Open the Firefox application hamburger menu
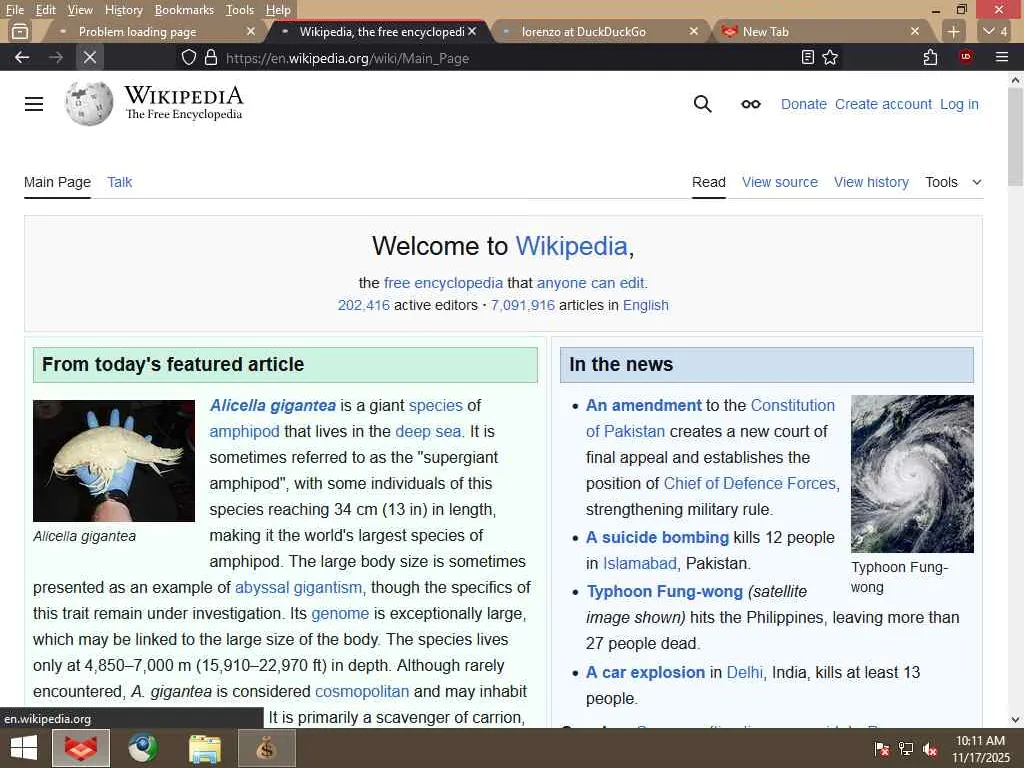 (1002, 57)
